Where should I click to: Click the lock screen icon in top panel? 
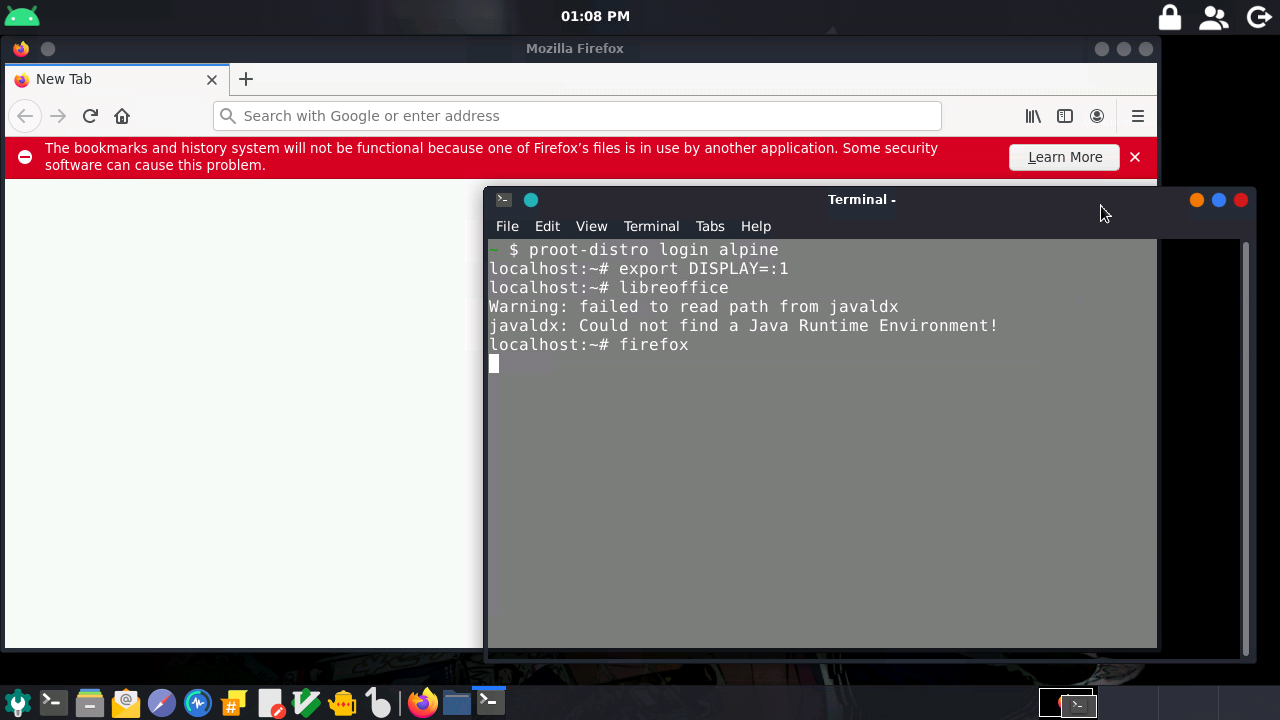click(1169, 17)
